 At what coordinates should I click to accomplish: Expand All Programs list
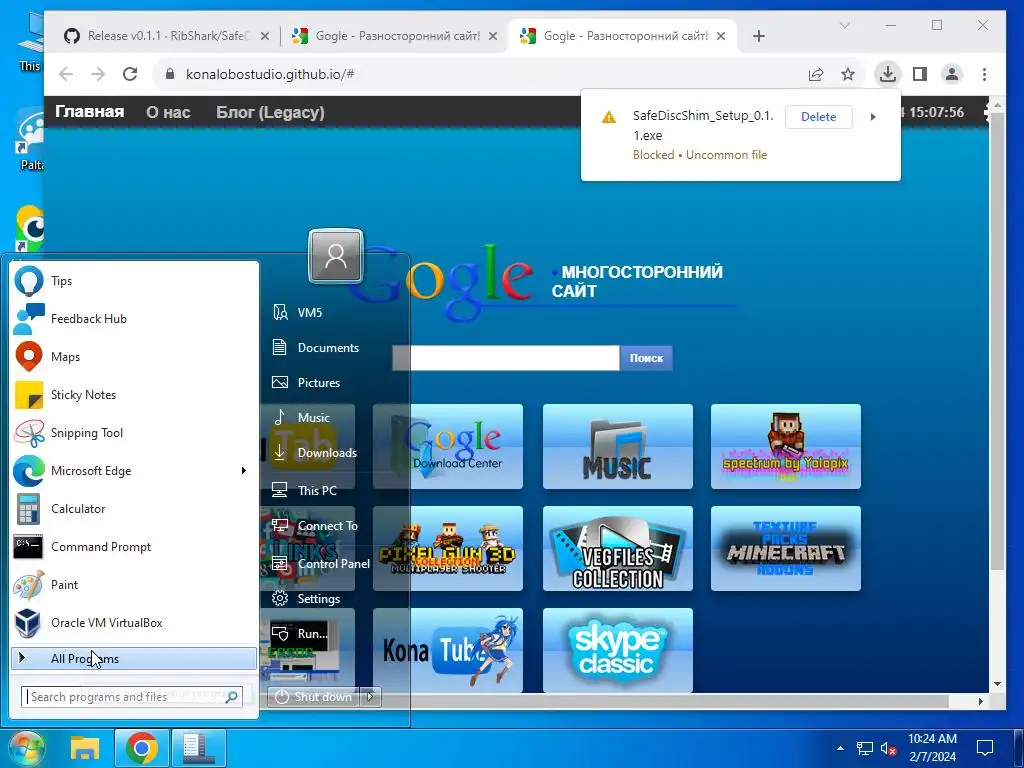134,658
